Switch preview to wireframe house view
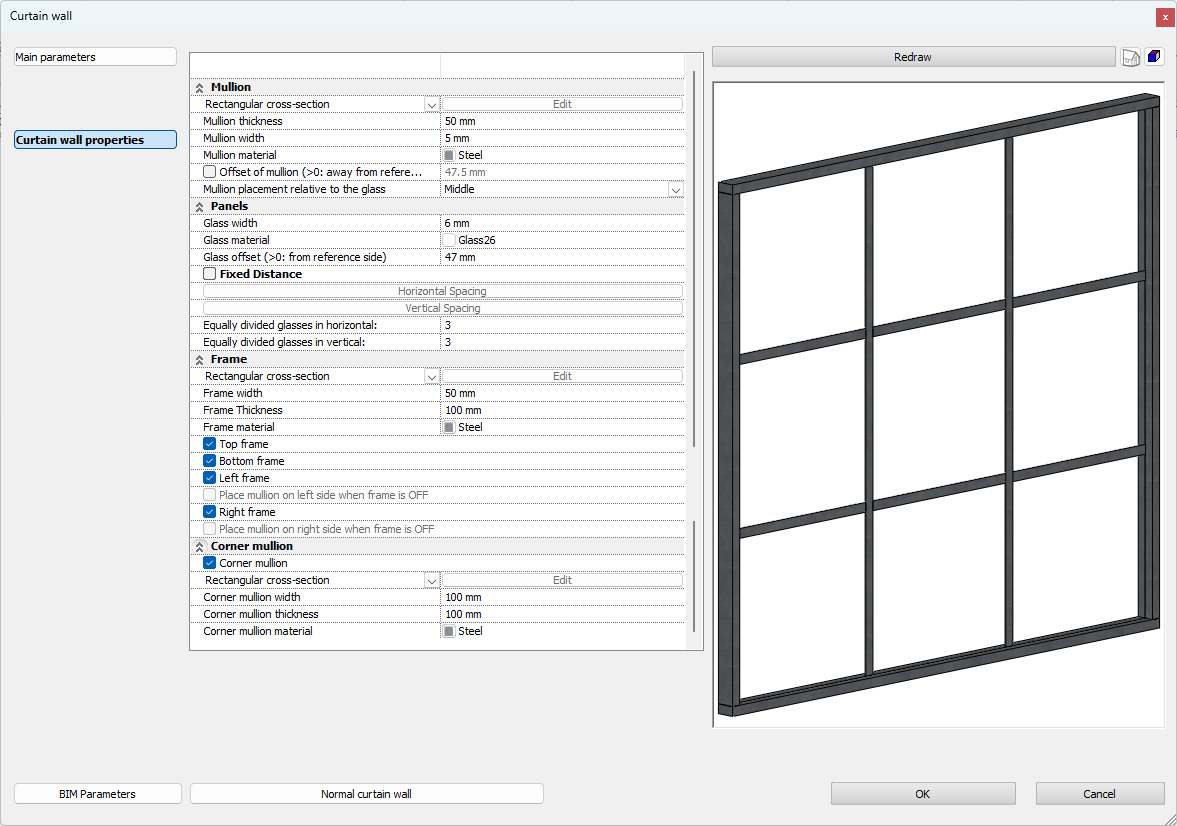Viewport: 1177px width, 826px height. [1131, 57]
